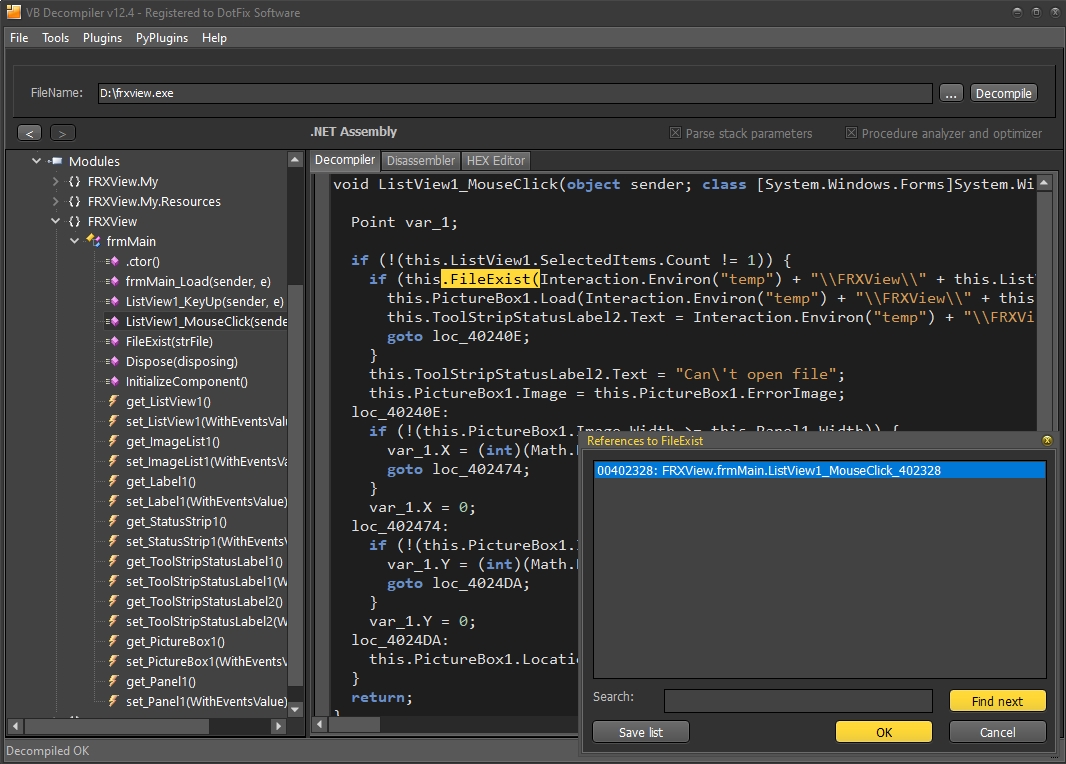Switch to the HEX Editor tab
The width and height of the screenshot is (1066, 764).
[x=496, y=160]
